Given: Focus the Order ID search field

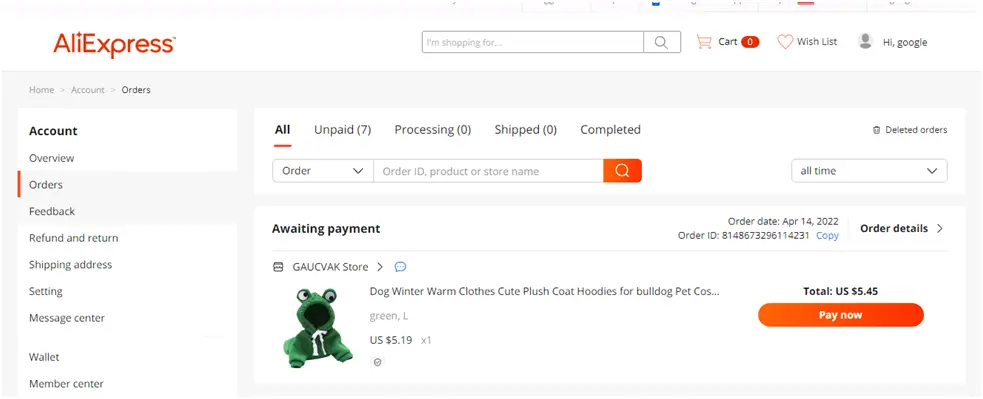Looking at the screenshot, I should (x=488, y=171).
